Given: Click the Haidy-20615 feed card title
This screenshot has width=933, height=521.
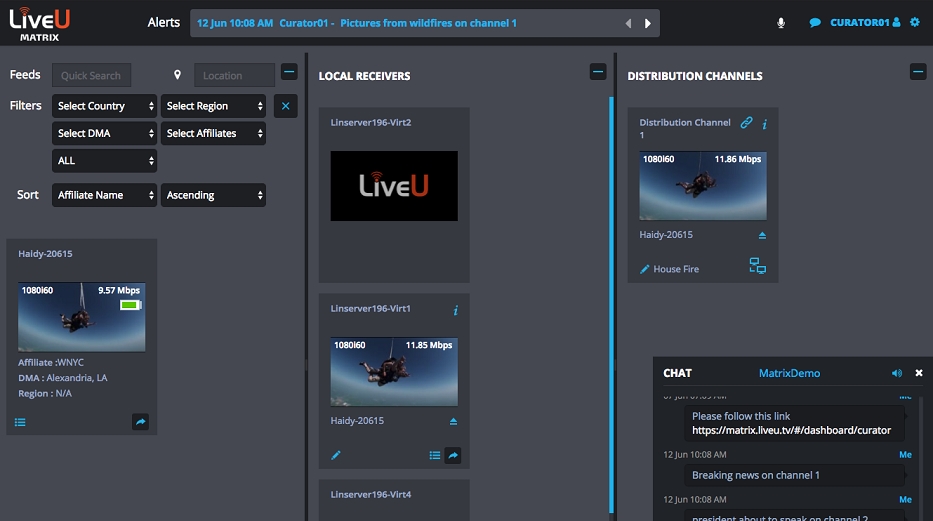Looking at the screenshot, I should click(45, 253).
